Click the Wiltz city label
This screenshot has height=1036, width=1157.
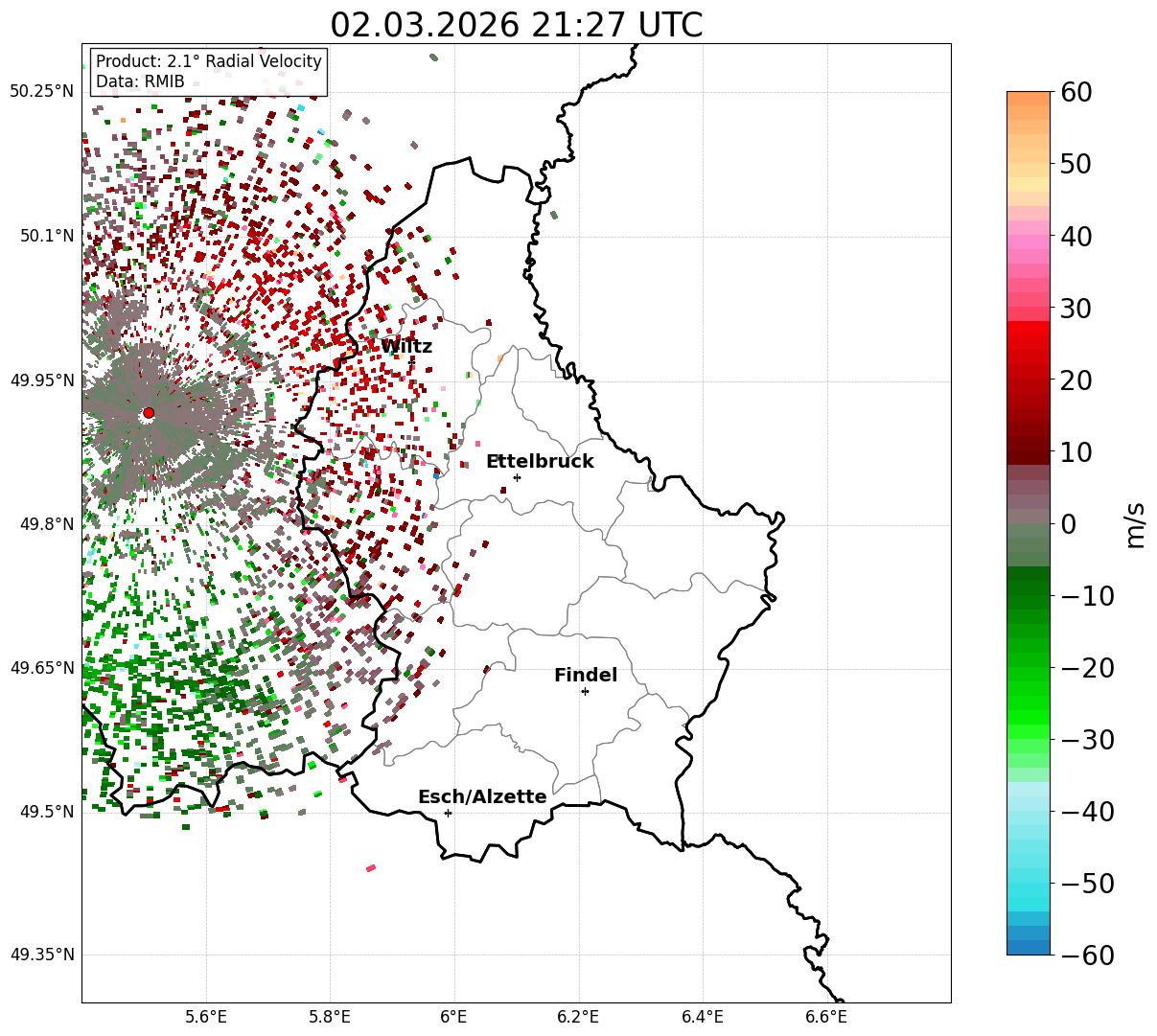(406, 347)
